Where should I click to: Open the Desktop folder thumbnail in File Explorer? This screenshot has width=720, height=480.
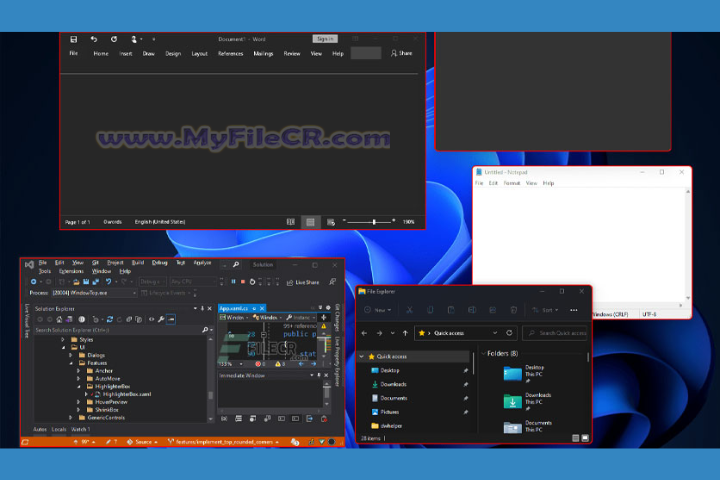coord(512,373)
